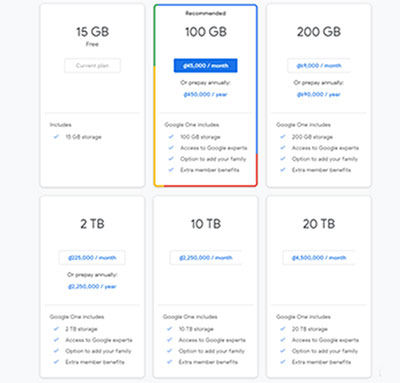Click 'Google One includes' in 20 TB card
Image resolution: width=400 pixels, height=383 pixels.
point(303,317)
